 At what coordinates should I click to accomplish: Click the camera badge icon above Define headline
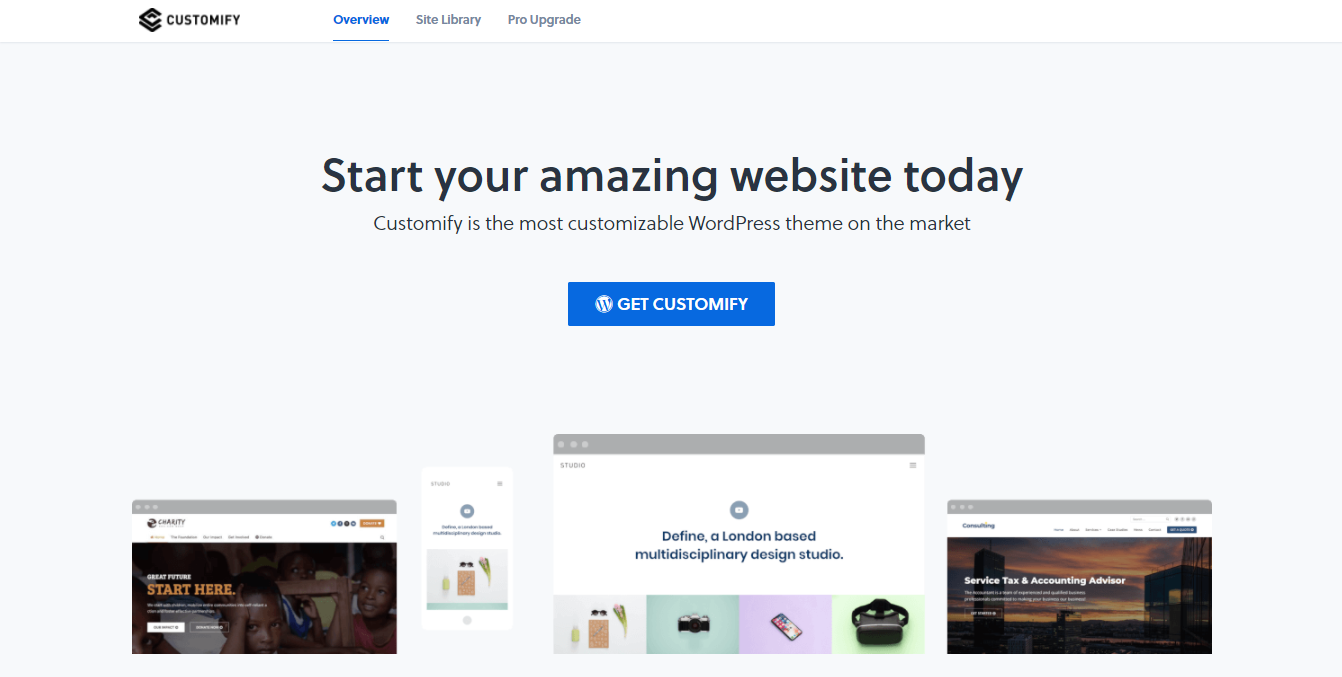click(739, 510)
